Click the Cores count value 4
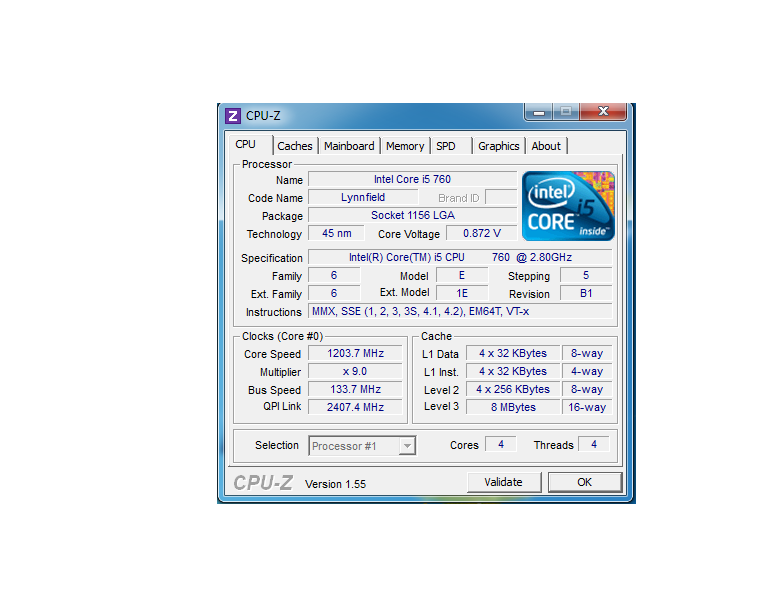The height and width of the screenshot is (614, 768). [501, 444]
